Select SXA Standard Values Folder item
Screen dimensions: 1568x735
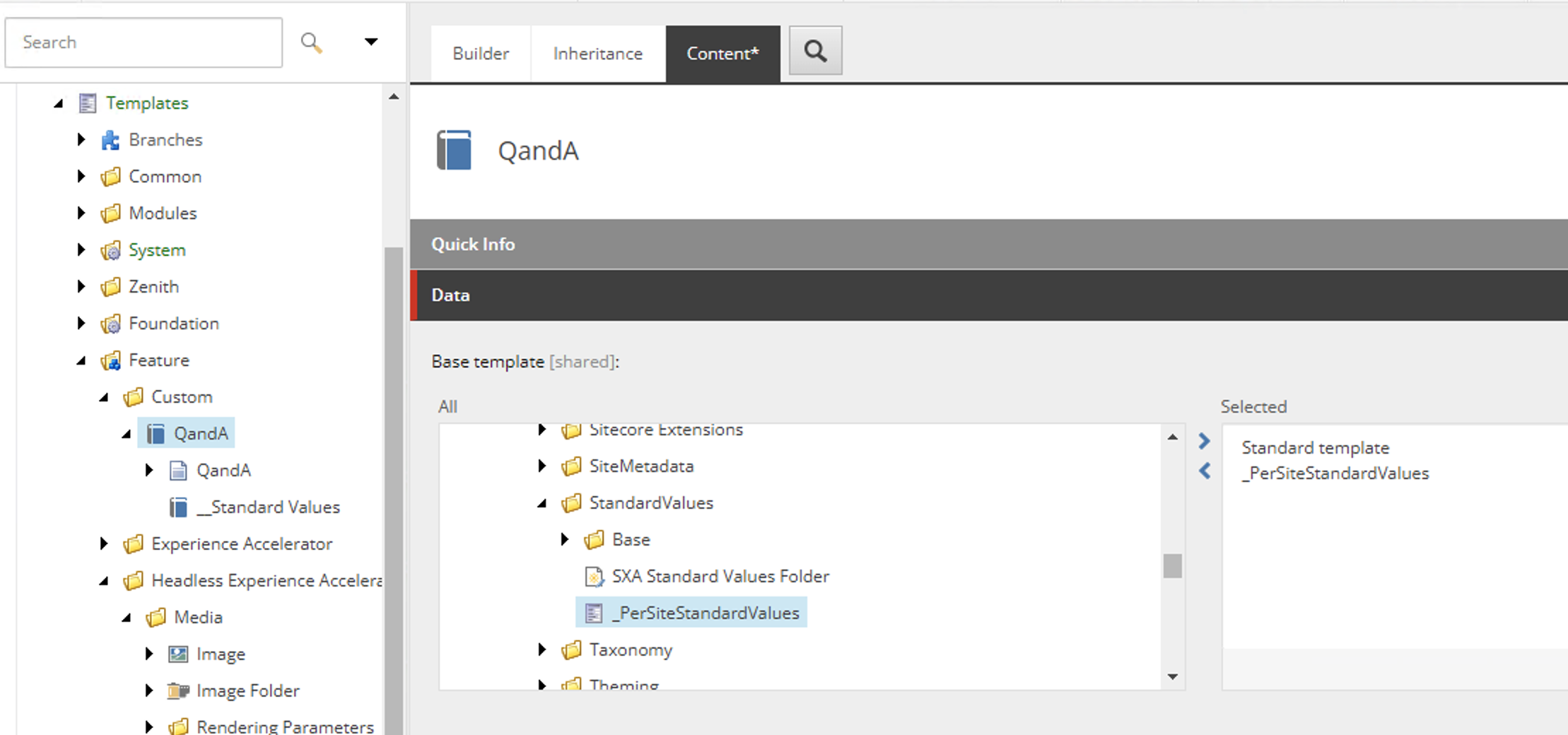pyautogui.click(x=720, y=577)
